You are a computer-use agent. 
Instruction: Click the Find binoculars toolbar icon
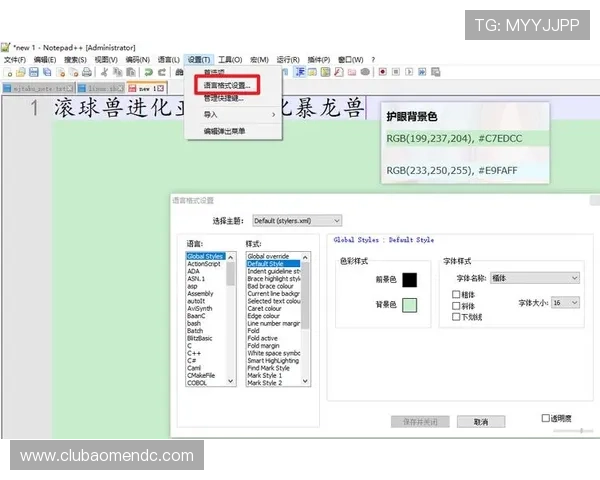coord(178,72)
